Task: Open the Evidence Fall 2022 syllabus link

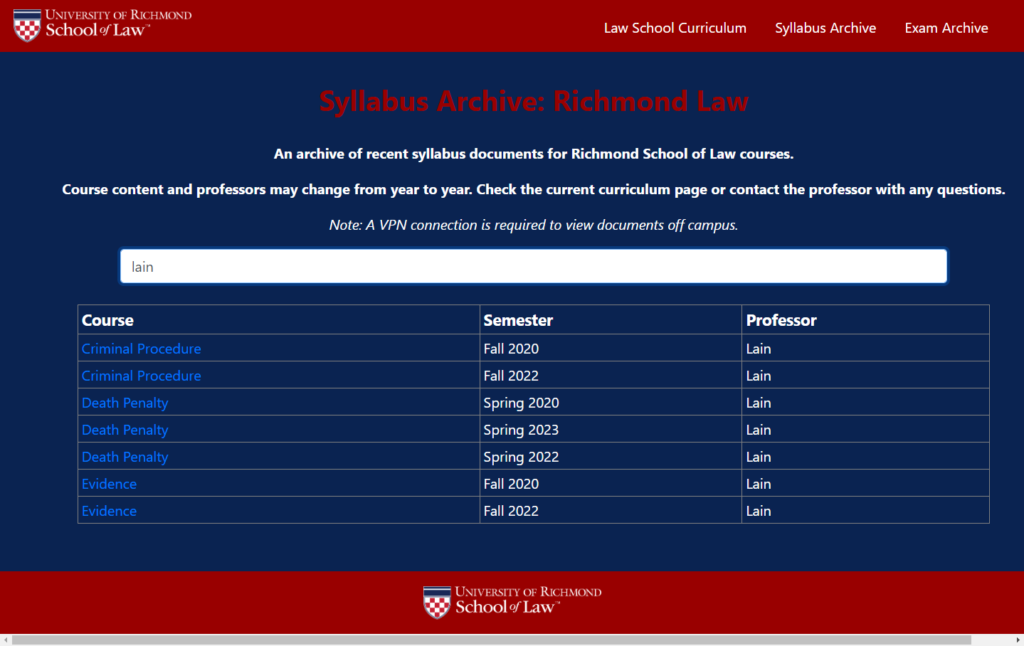Action: pyautogui.click(x=109, y=511)
